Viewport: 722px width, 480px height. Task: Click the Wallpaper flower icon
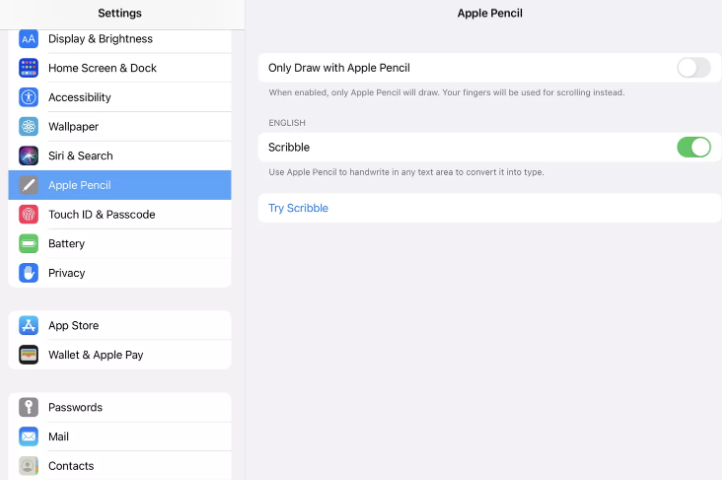click(x=29, y=126)
